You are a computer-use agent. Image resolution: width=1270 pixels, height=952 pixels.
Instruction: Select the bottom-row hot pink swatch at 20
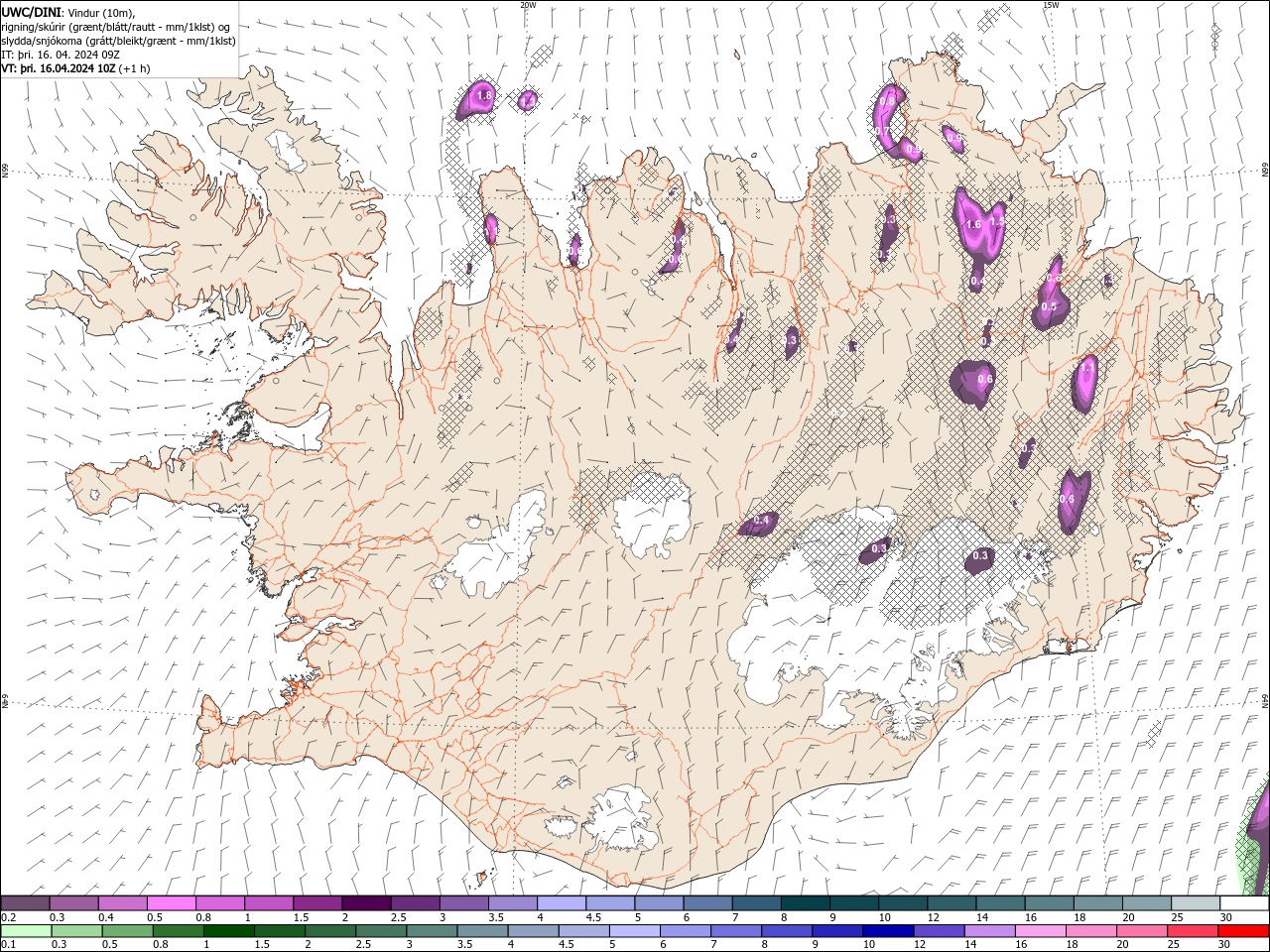coord(1142,931)
